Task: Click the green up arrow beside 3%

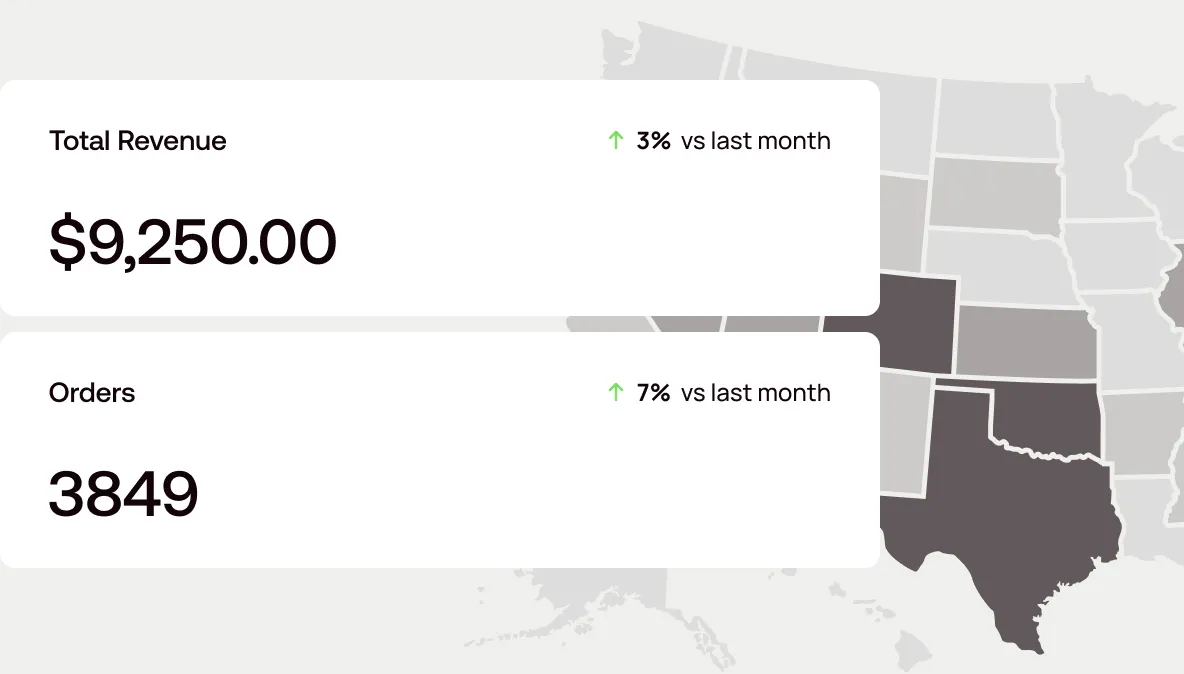Action: pyautogui.click(x=614, y=141)
